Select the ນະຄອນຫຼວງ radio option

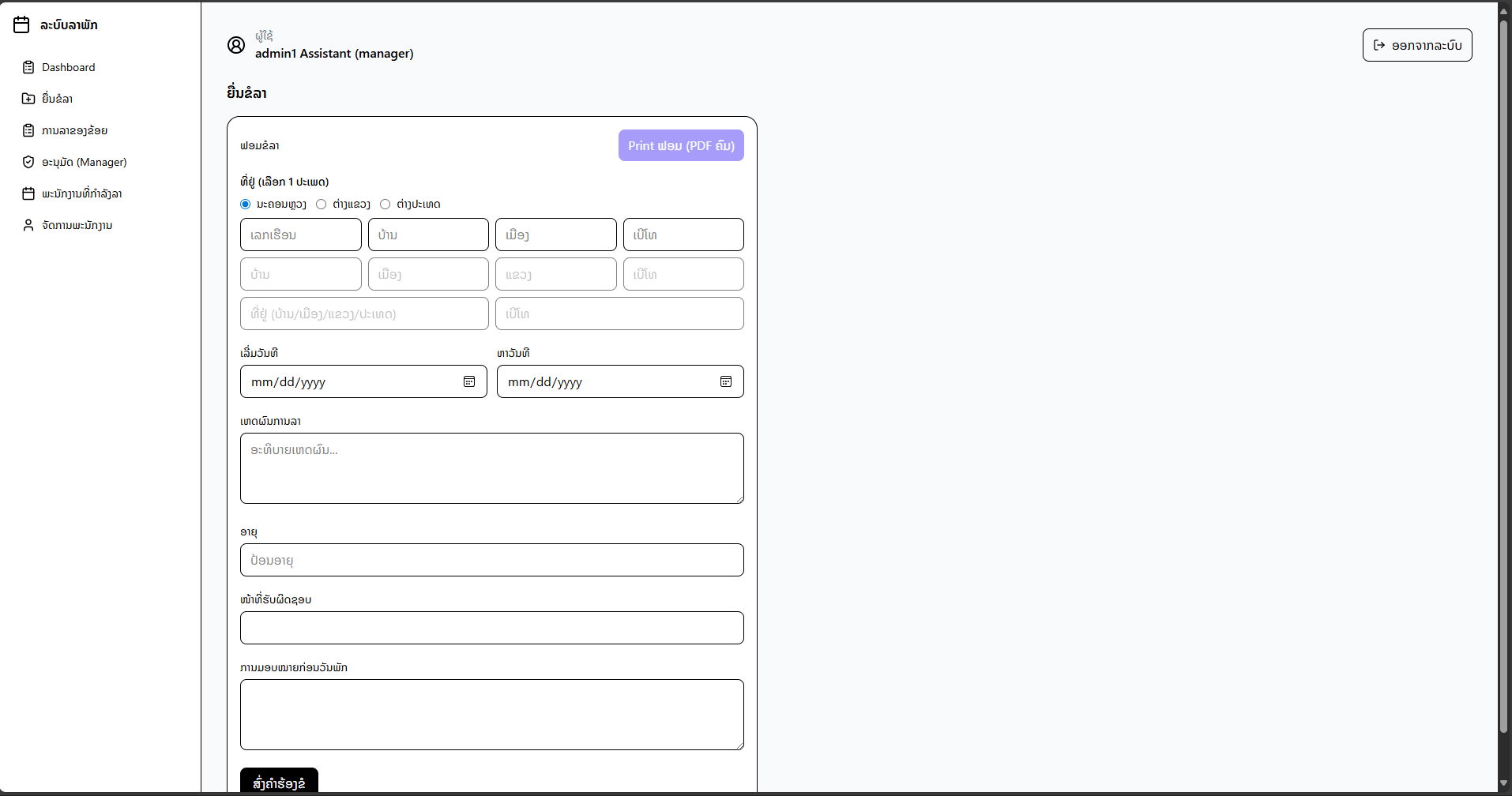(246, 204)
